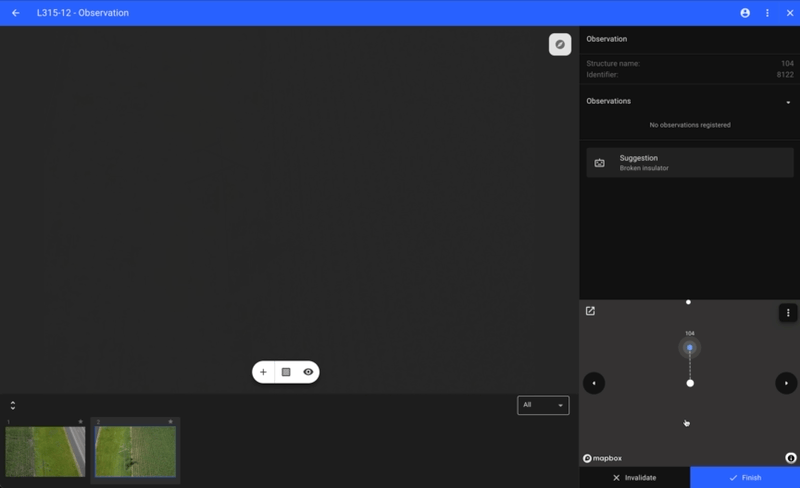Star the second thumbnail

pyautogui.click(x=170, y=422)
